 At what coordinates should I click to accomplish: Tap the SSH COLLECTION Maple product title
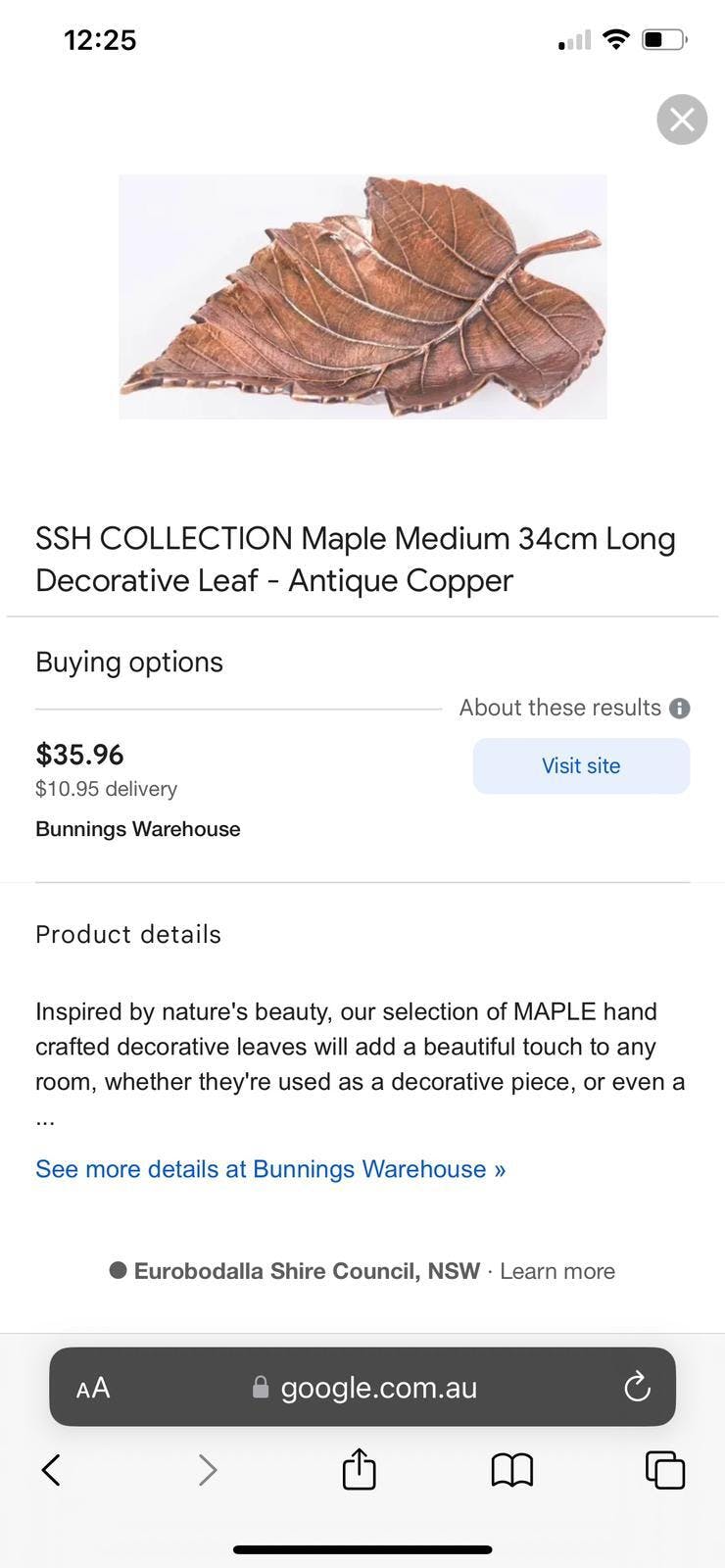[355, 559]
